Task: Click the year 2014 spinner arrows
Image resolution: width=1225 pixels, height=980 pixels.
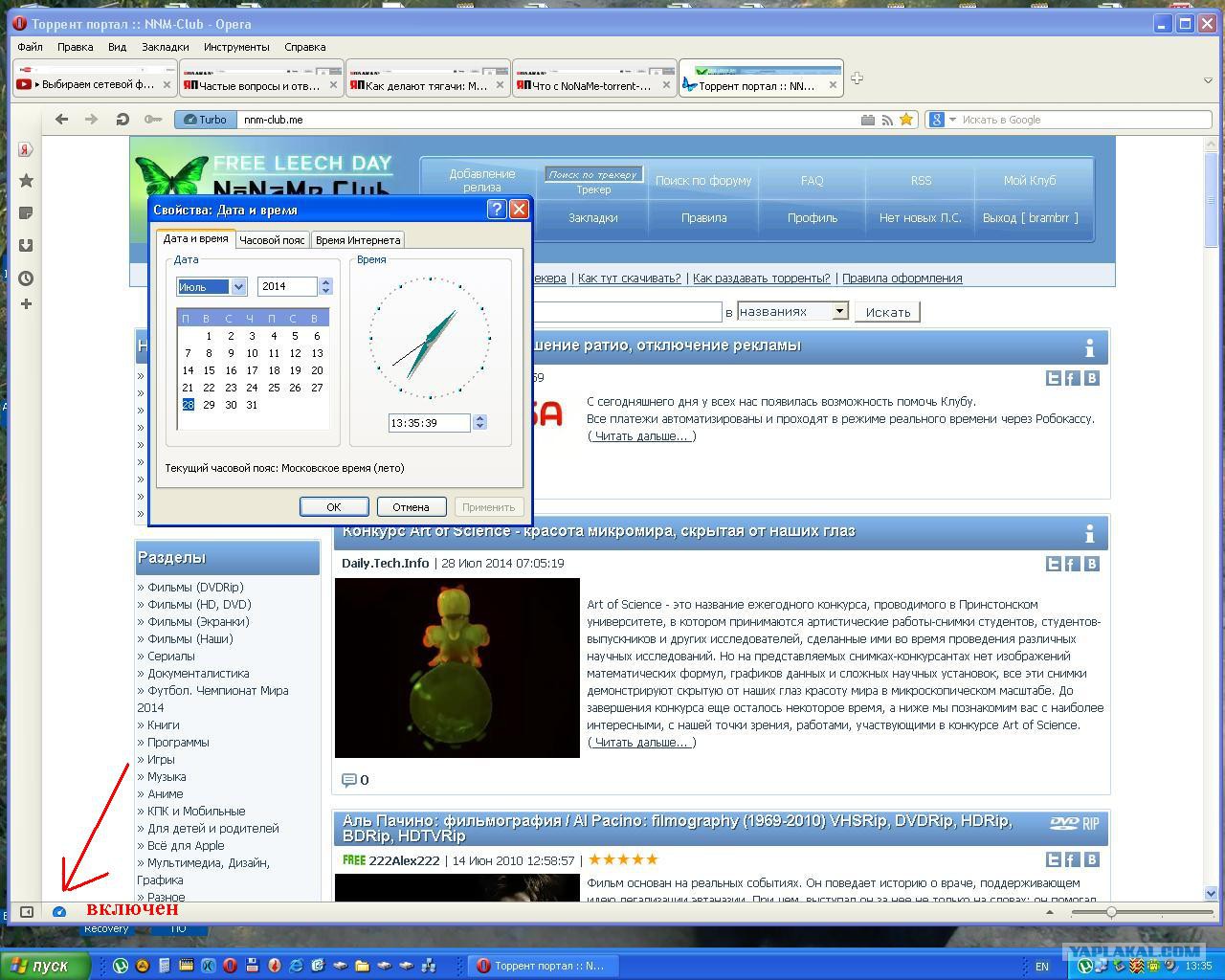Action: tap(325, 286)
